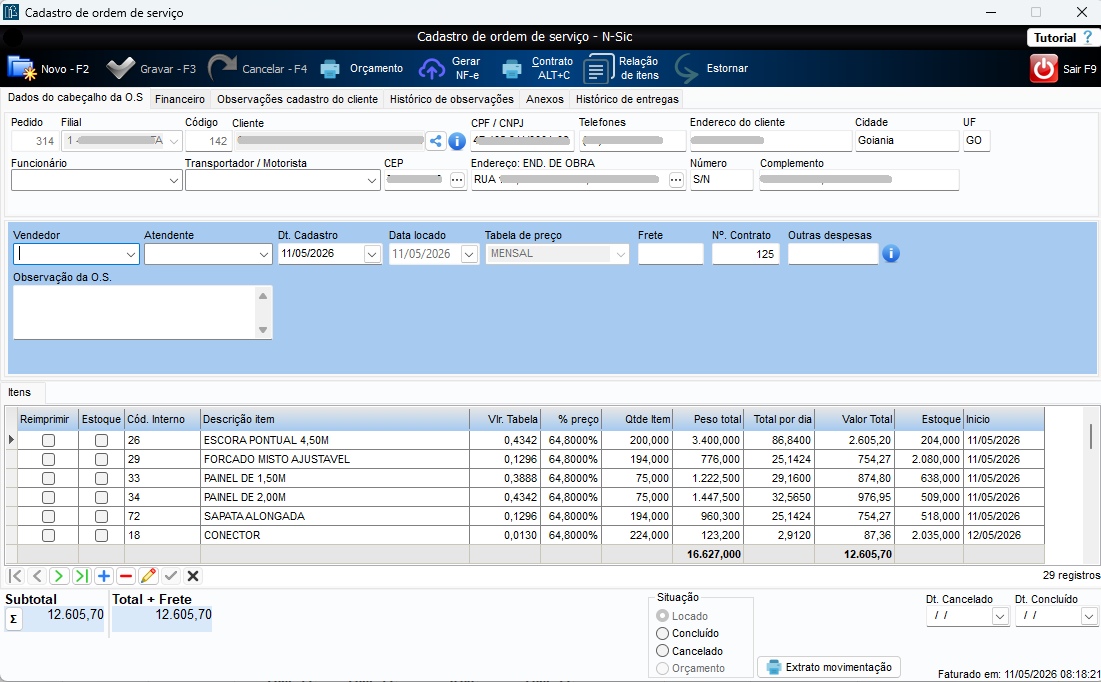Viewport: 1101px width, 682px height.
Task: Click the Sair F9 power icon
Action: click(1043, 69)
